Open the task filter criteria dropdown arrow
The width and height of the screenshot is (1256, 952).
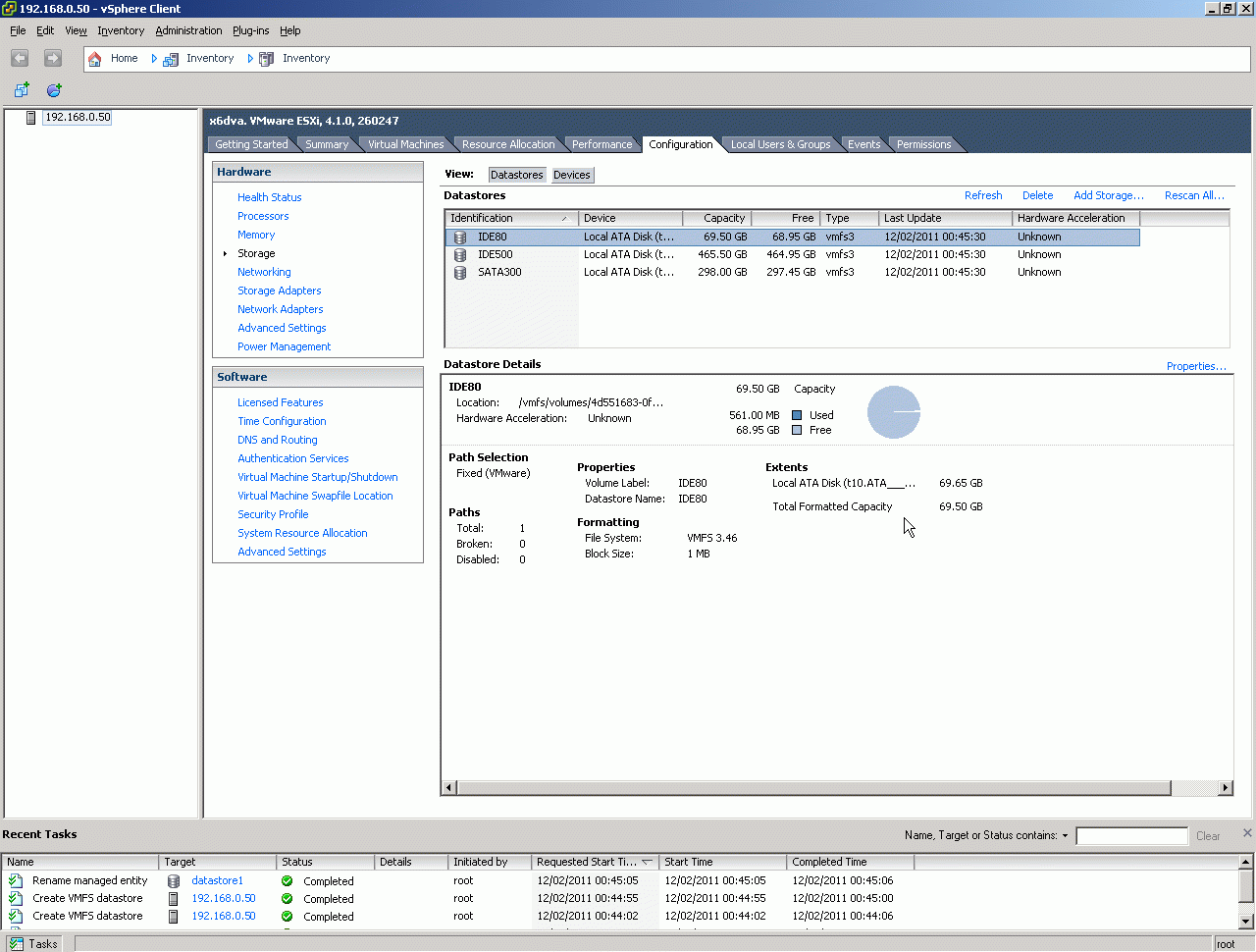(1065, 836)
